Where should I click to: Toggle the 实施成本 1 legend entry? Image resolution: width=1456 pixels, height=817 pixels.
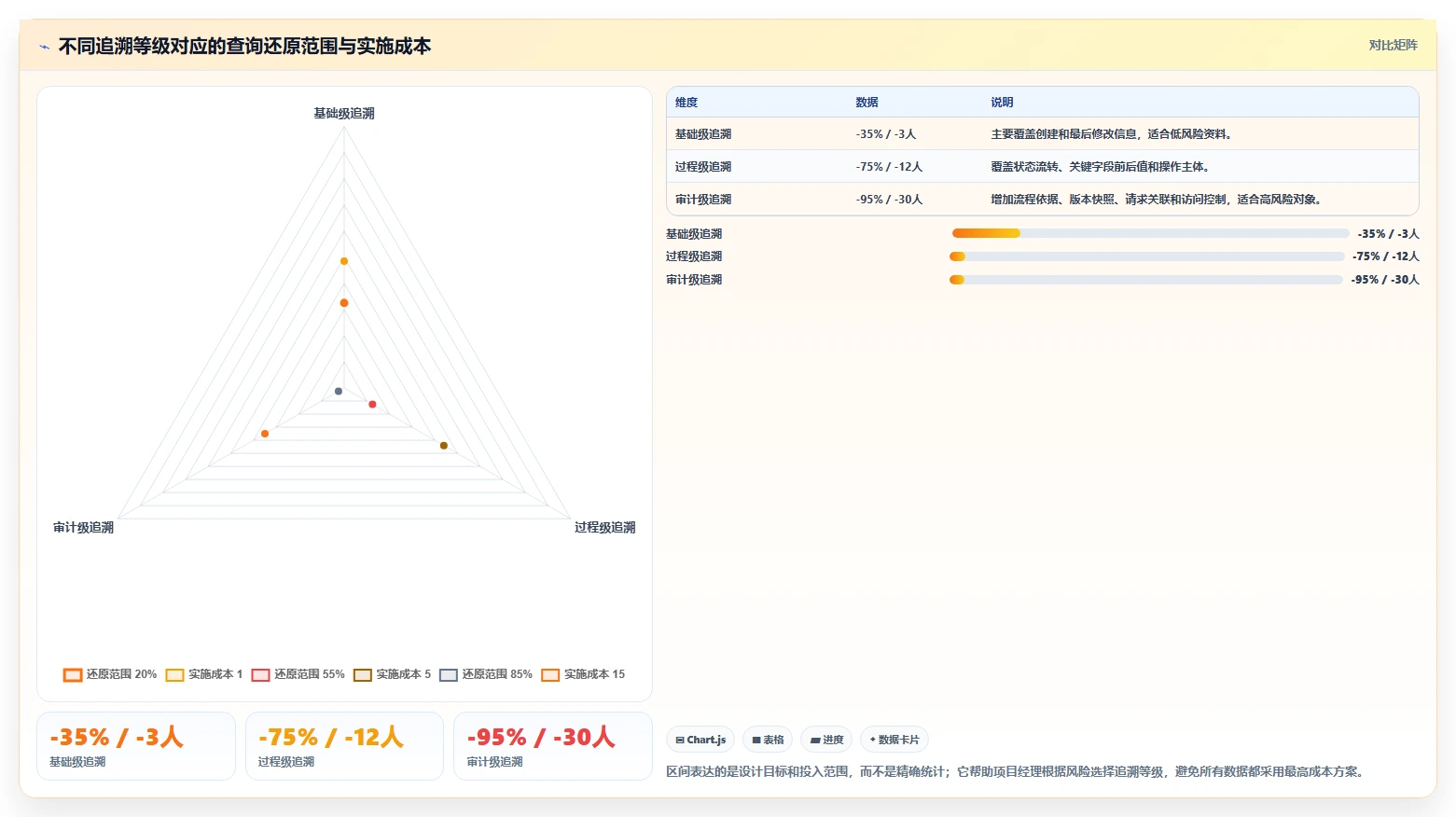pyautogui.click(x=204, y=674)
